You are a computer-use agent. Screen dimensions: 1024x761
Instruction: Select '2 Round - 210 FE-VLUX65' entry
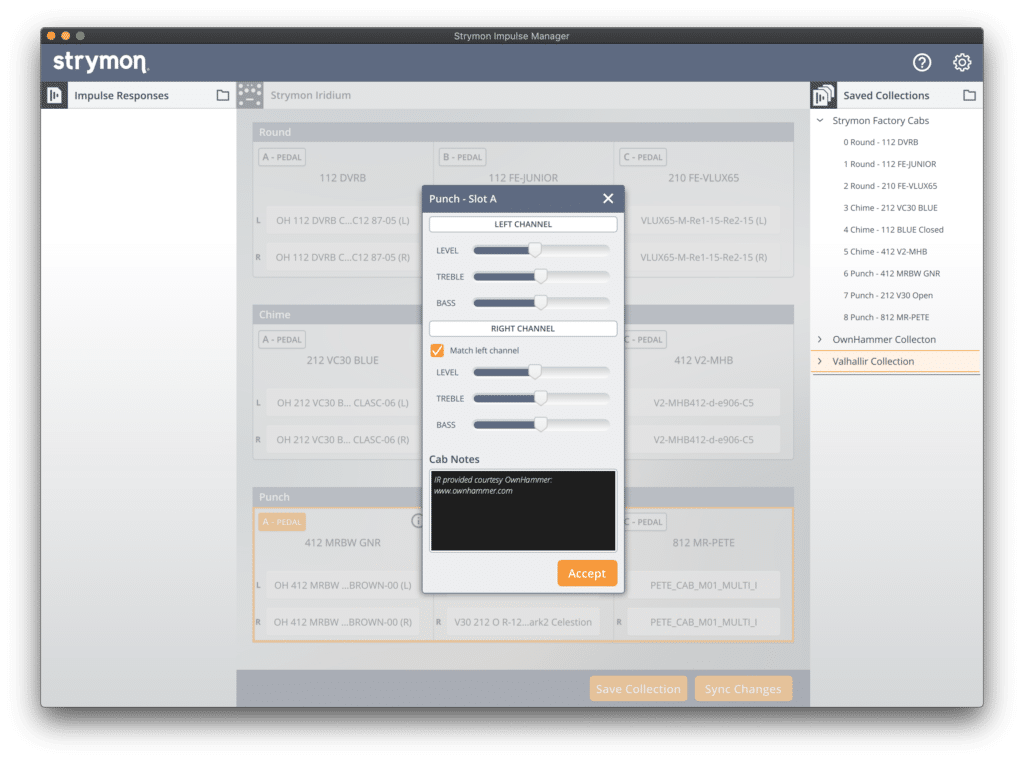(889, 186)
